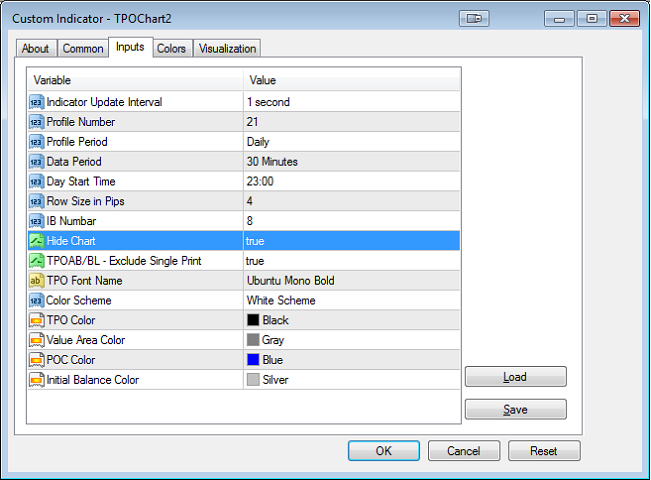
Task: Pick the Blue swatch for POC Color
Action: [x=253, y=360]
